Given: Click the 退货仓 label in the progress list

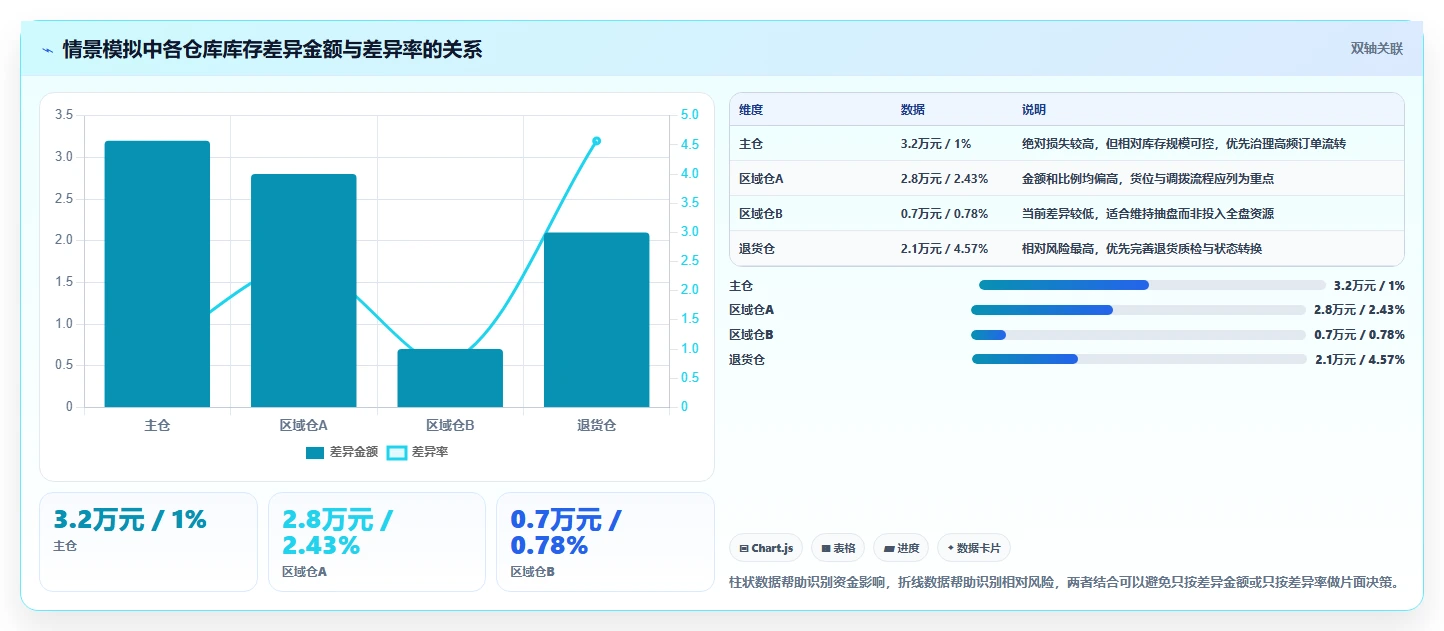Looking at the screenshot, I should point(747,359).
